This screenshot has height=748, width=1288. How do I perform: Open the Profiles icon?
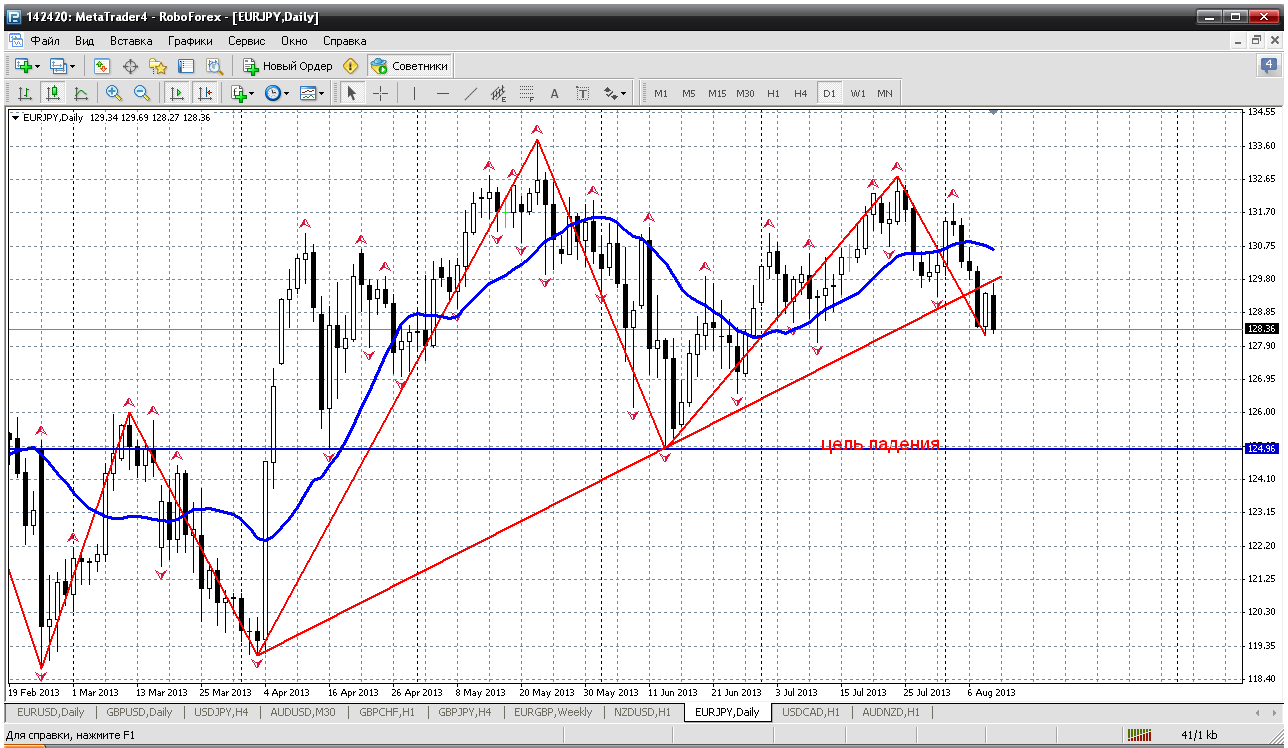tap(58, 66)
